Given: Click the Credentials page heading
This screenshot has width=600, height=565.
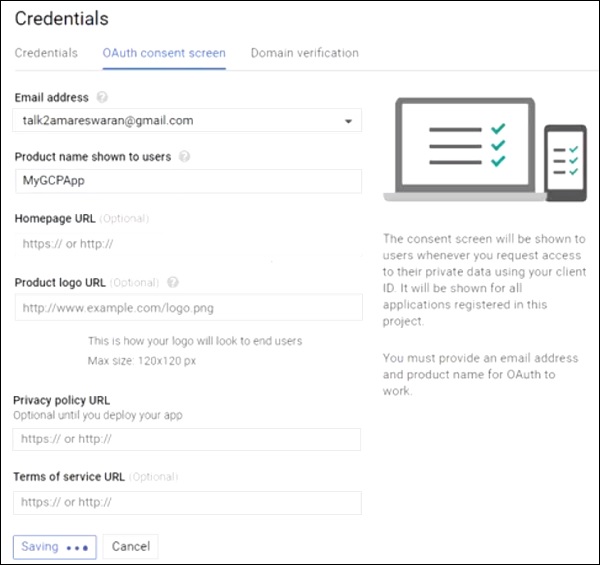Looking at the screenshot, I should coord(61,18).
